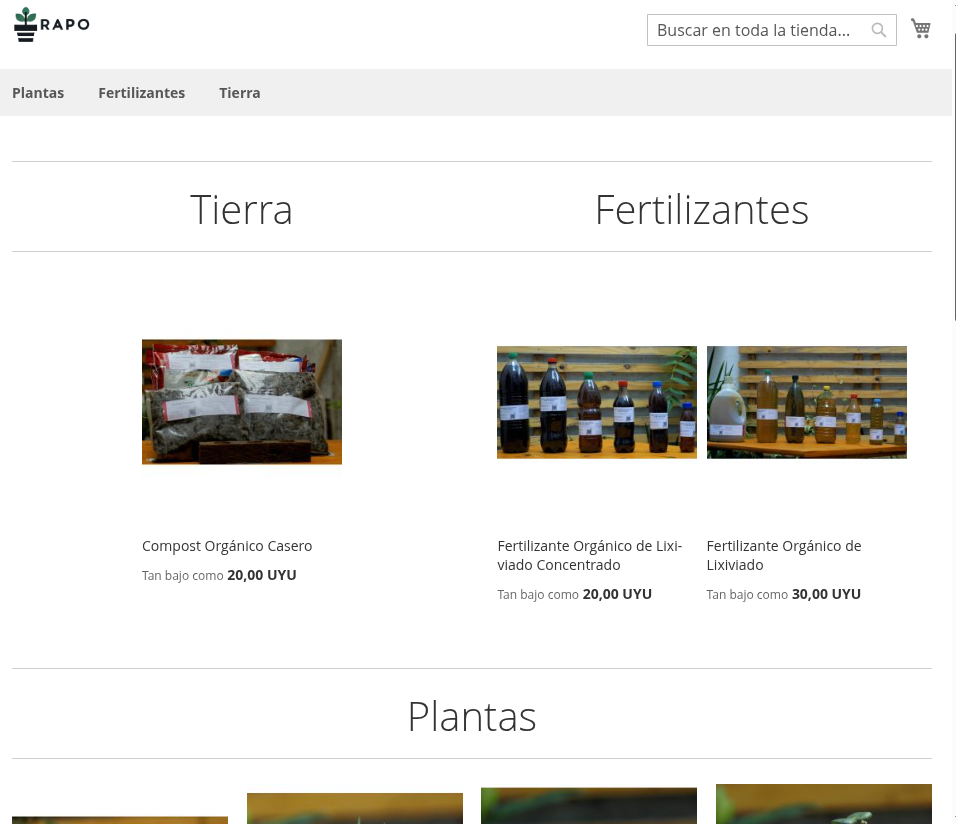This screenshot has width=956, height=824.
Task: Open Fertilizante Orgánico de Lixiviado Concentrado link
Action: click(590, 555)
